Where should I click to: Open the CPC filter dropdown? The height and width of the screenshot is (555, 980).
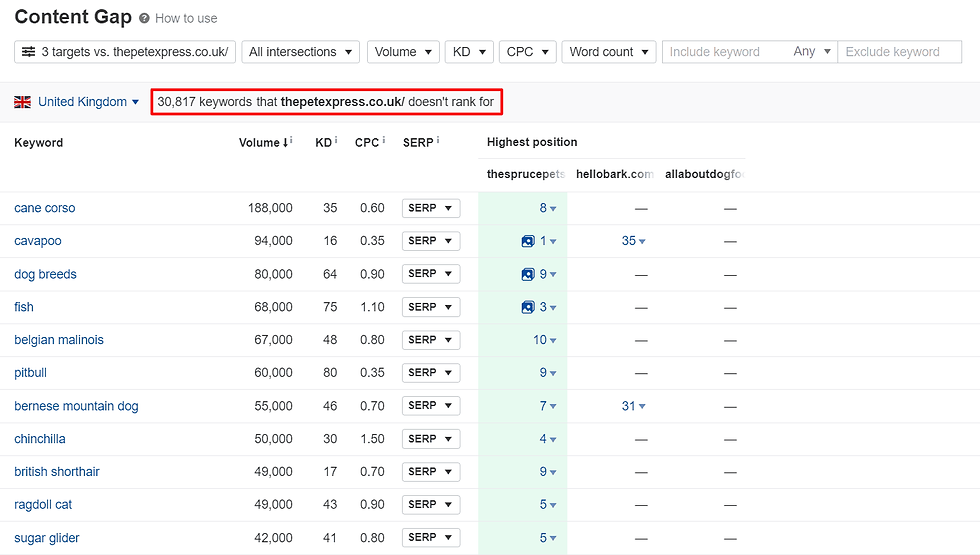click(x=528, y=52)
